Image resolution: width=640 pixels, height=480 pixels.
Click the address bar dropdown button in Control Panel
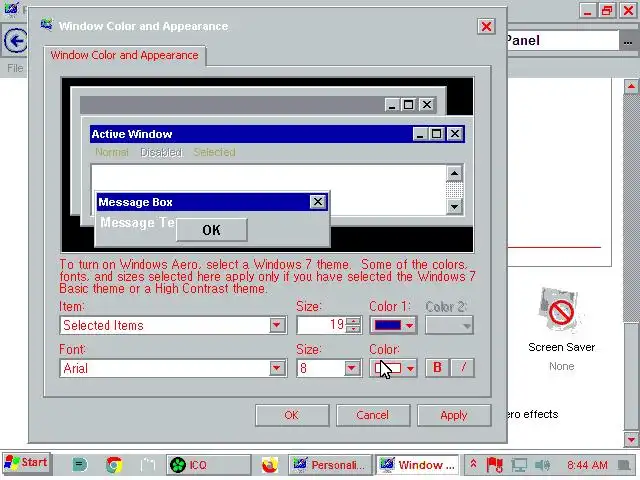[628, 41]
